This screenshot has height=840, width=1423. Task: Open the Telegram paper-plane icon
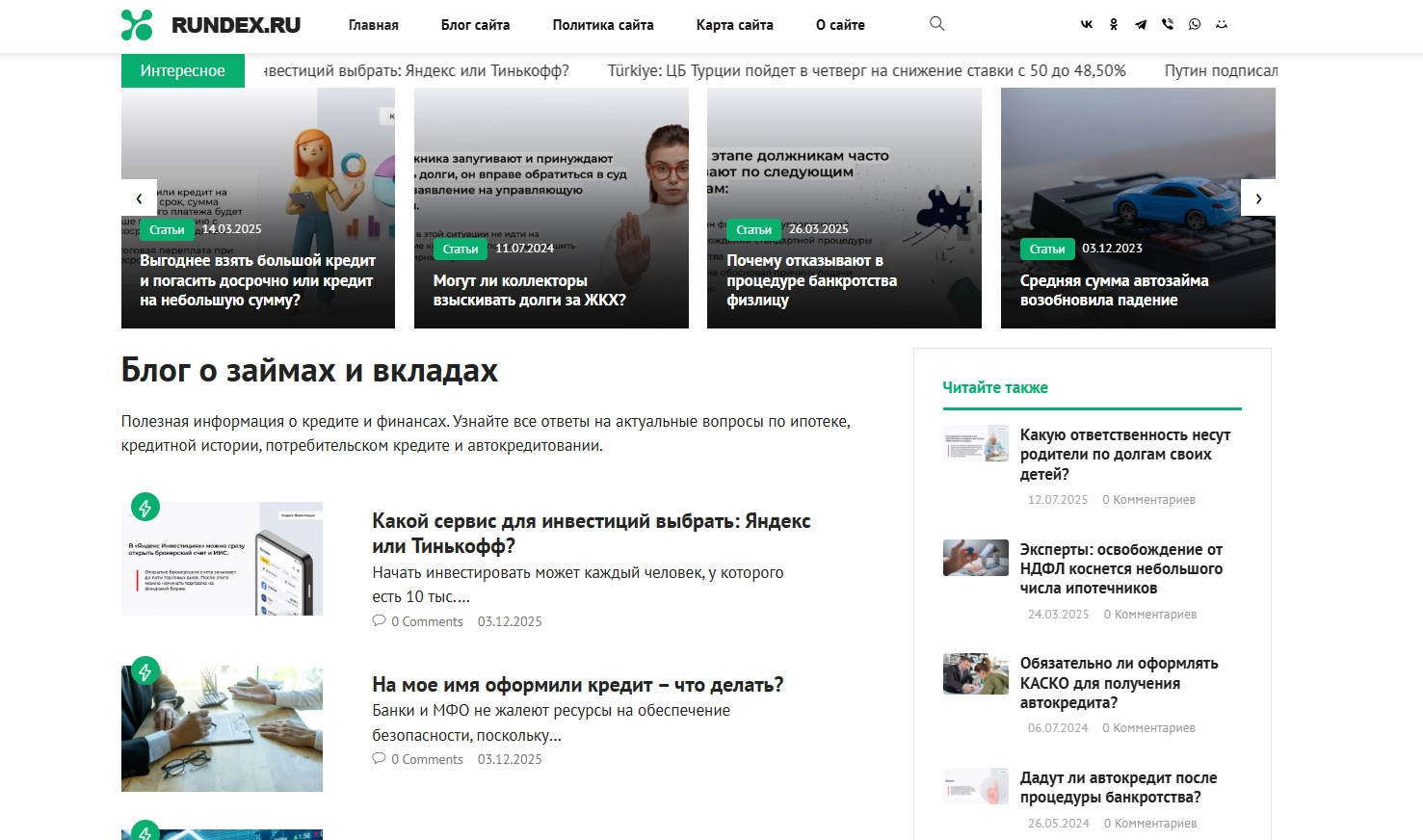pyautogui.click(x=1141, y=25)
